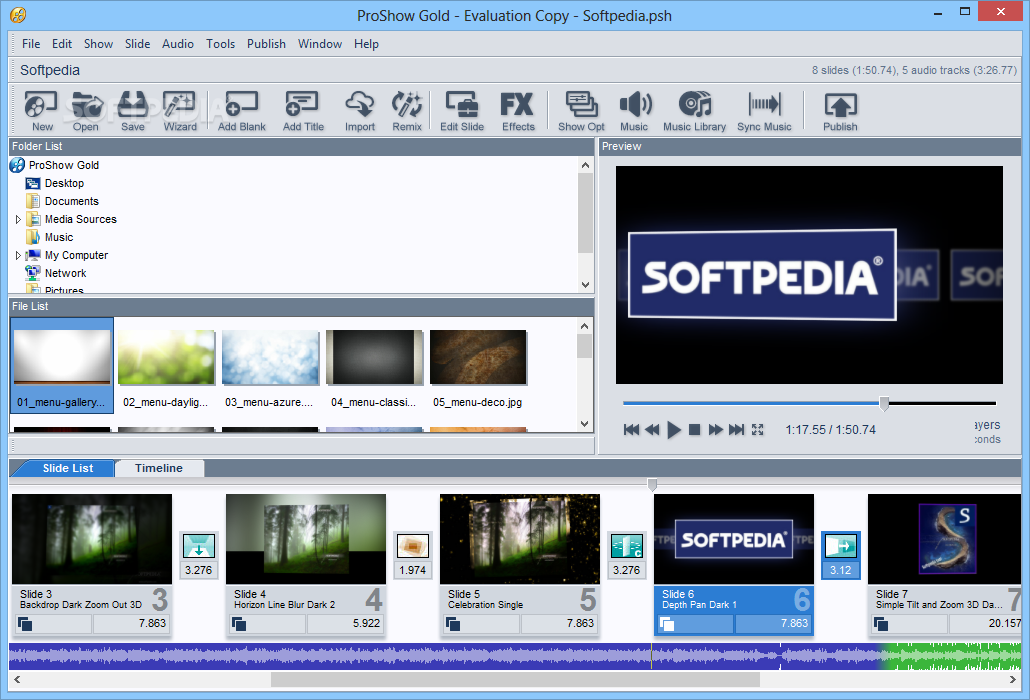Viewport: 1030px width, 700px height.
Task: Open the Show menu
Action: (x=99, y=44)
